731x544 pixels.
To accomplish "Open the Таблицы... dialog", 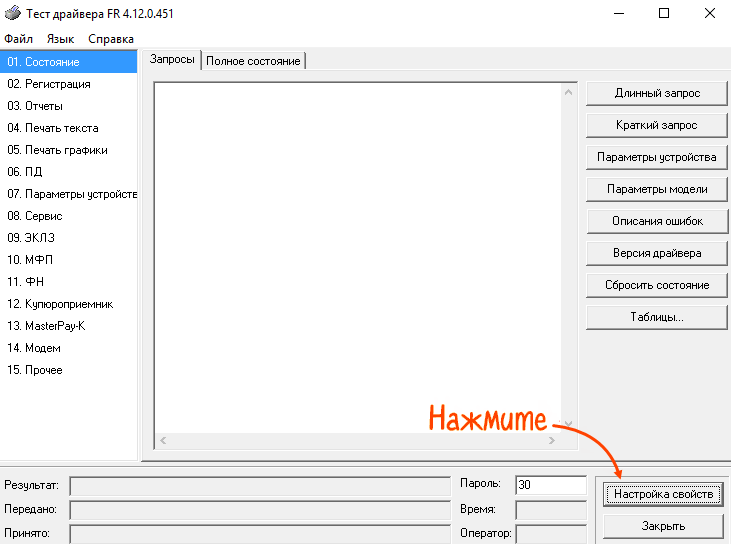I will [x=656, y=317].
